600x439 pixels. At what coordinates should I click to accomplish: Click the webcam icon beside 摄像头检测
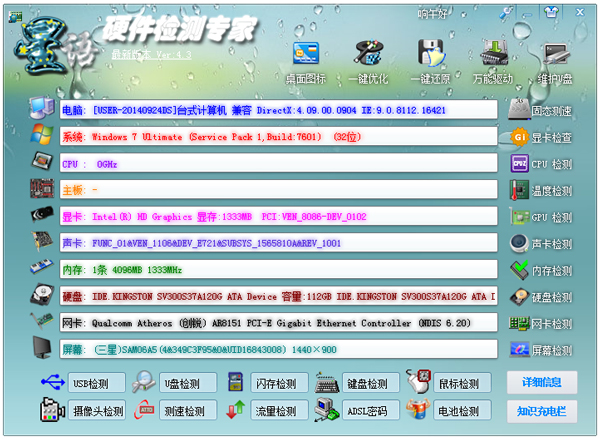pyautogui.click(x=52, y=410)
